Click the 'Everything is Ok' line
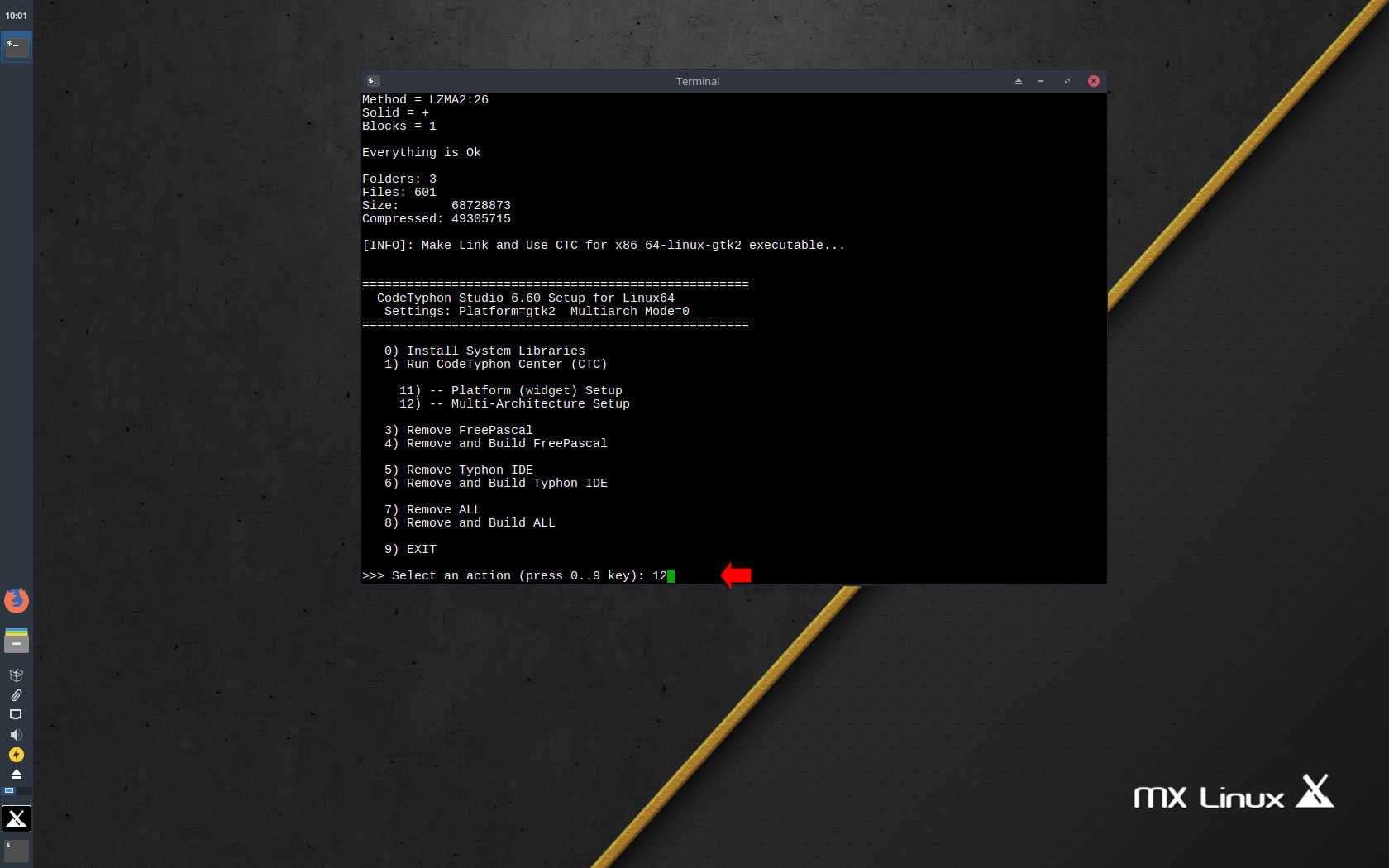 [422, 152]
